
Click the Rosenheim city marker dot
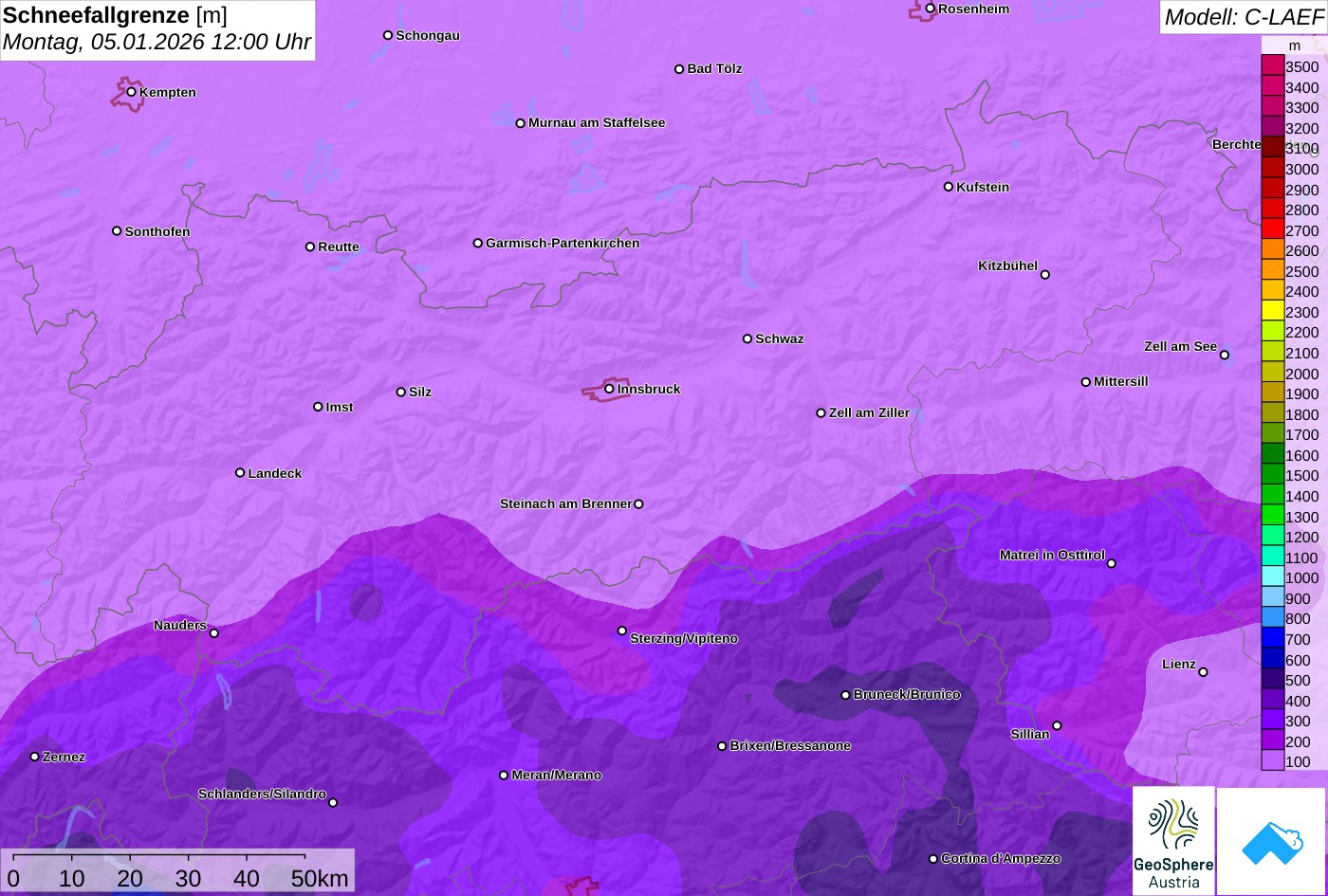tap(931, 9)
